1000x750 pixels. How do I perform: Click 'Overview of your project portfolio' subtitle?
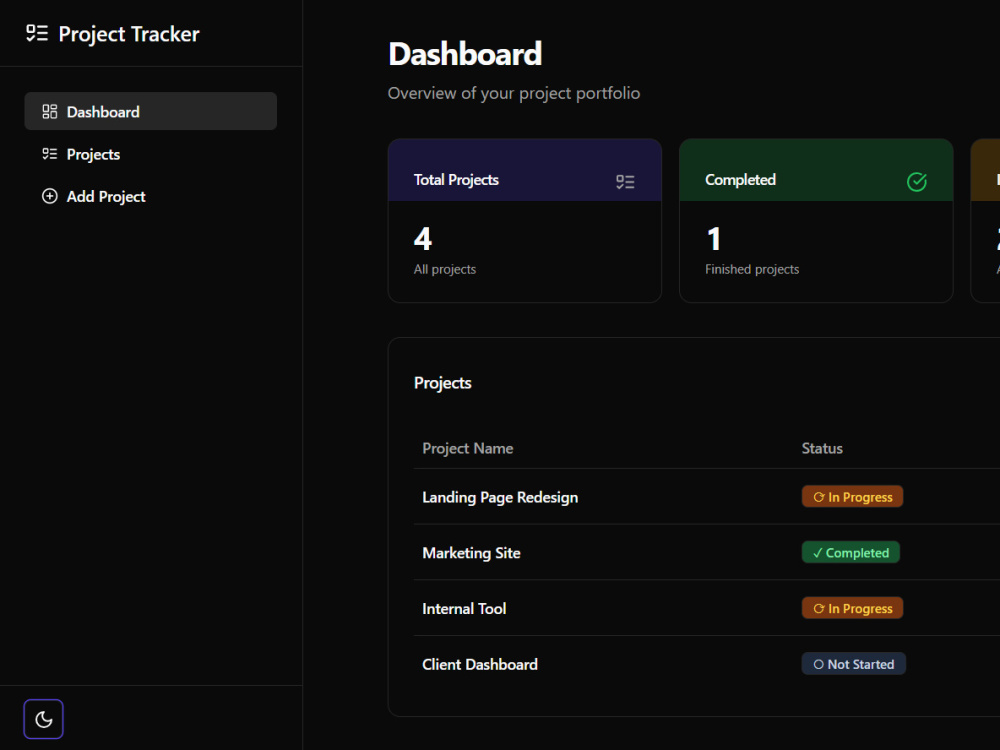click(x=514, y=93)
